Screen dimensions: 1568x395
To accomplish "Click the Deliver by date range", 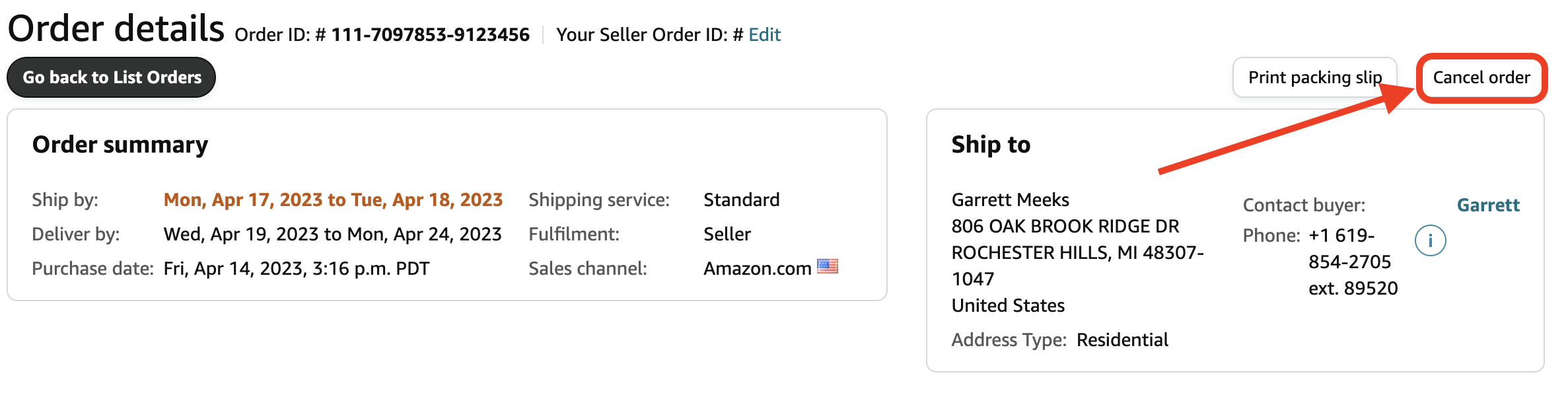I will pyautogui.click(x=333, y=234).
